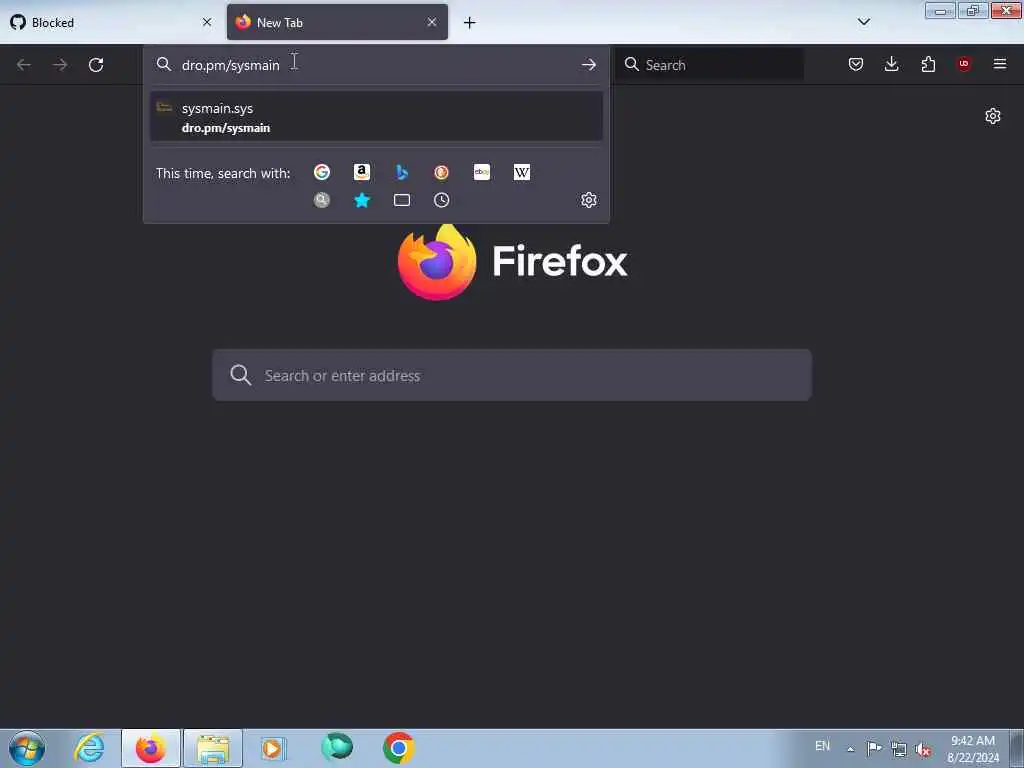Open search settings gear in the URL dropdown
The image size is (1024, 768).
coord(588,200)
